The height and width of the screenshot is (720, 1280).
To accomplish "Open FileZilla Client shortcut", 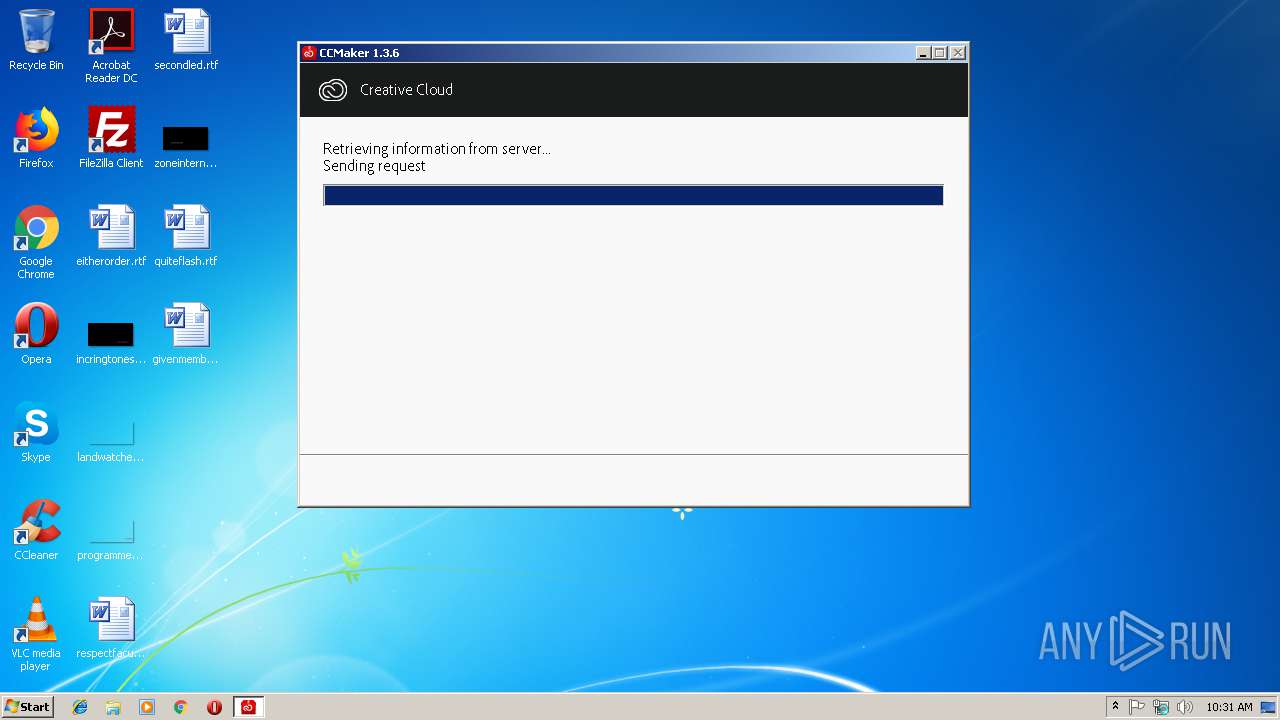I will [111, 138].
